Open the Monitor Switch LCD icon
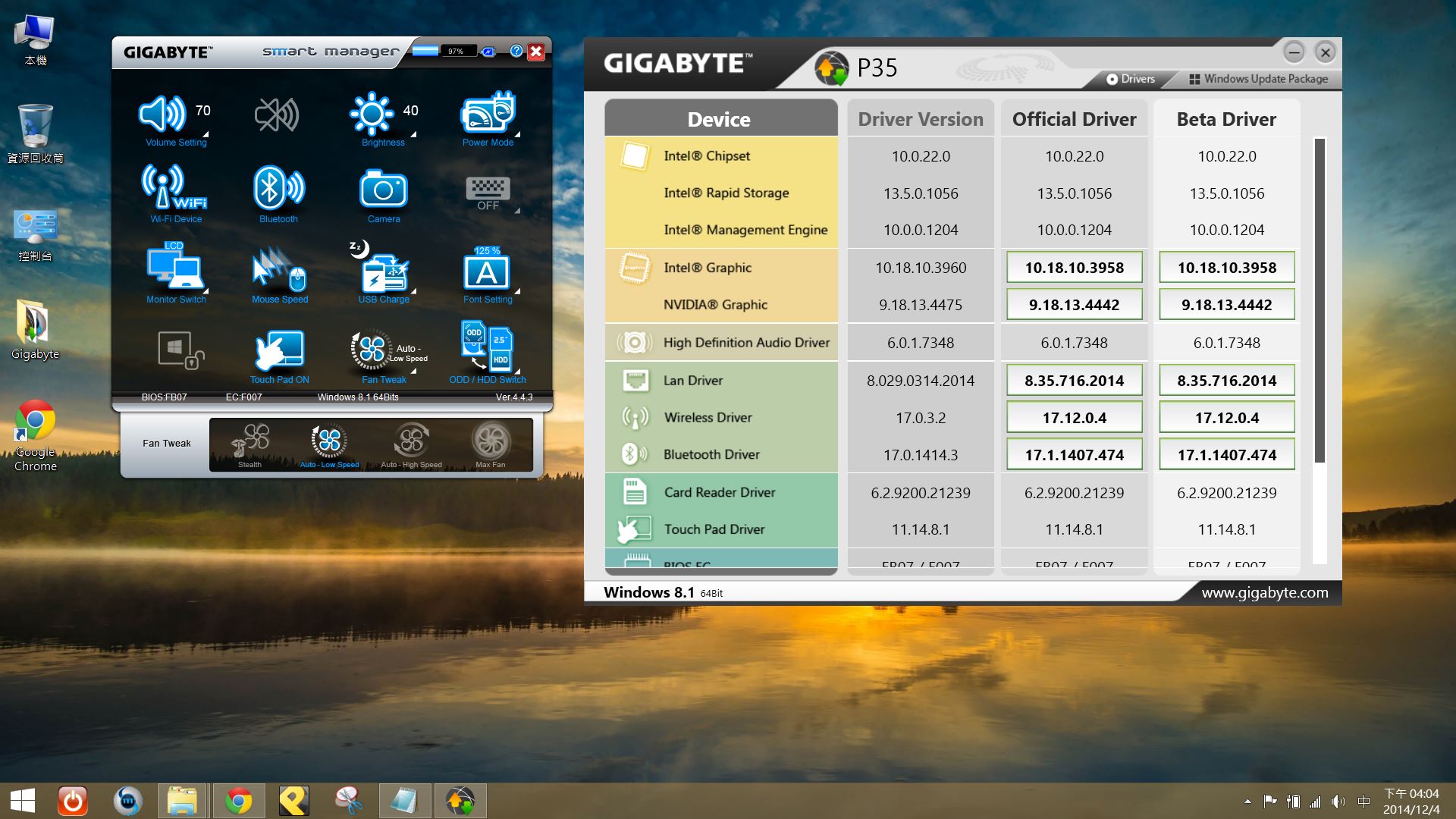Image resolution: width=1456 pixels, height=819 pixels. pos(175,267)
